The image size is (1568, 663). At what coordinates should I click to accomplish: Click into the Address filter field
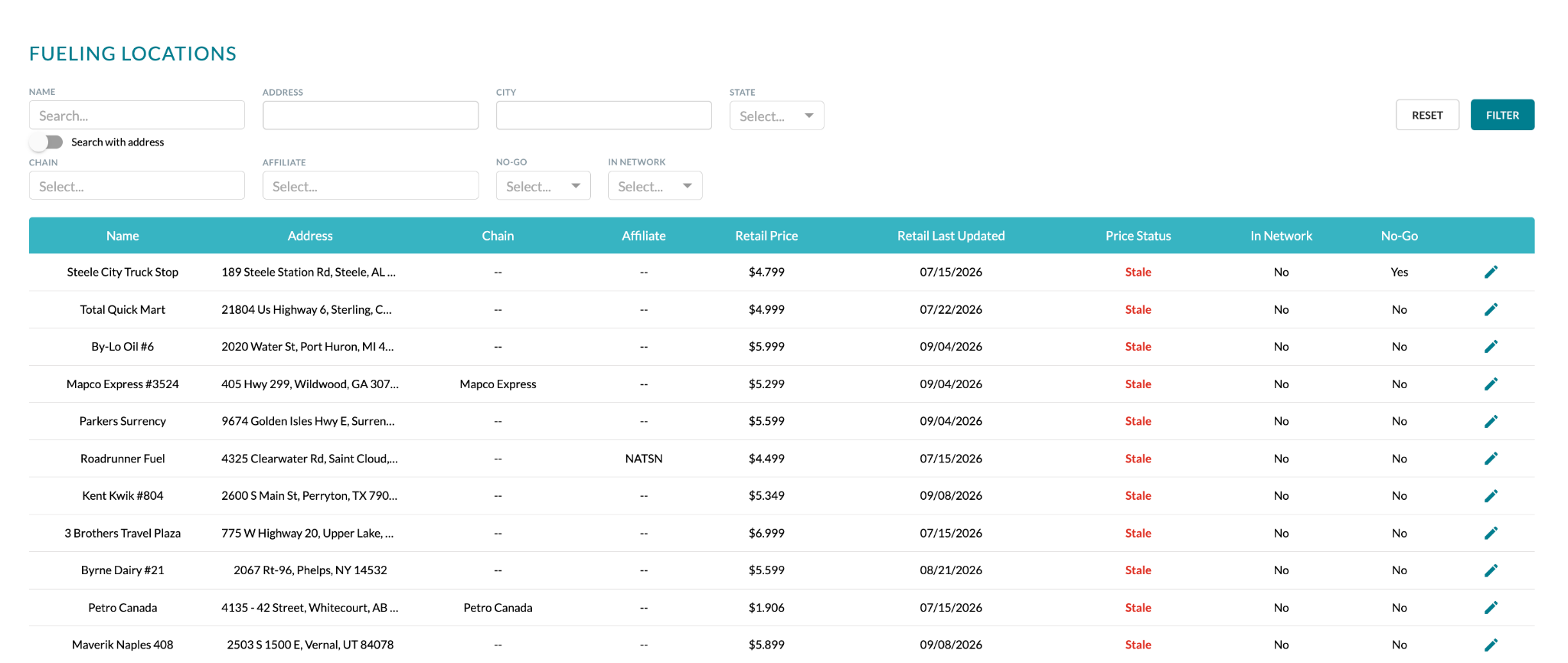371,116
